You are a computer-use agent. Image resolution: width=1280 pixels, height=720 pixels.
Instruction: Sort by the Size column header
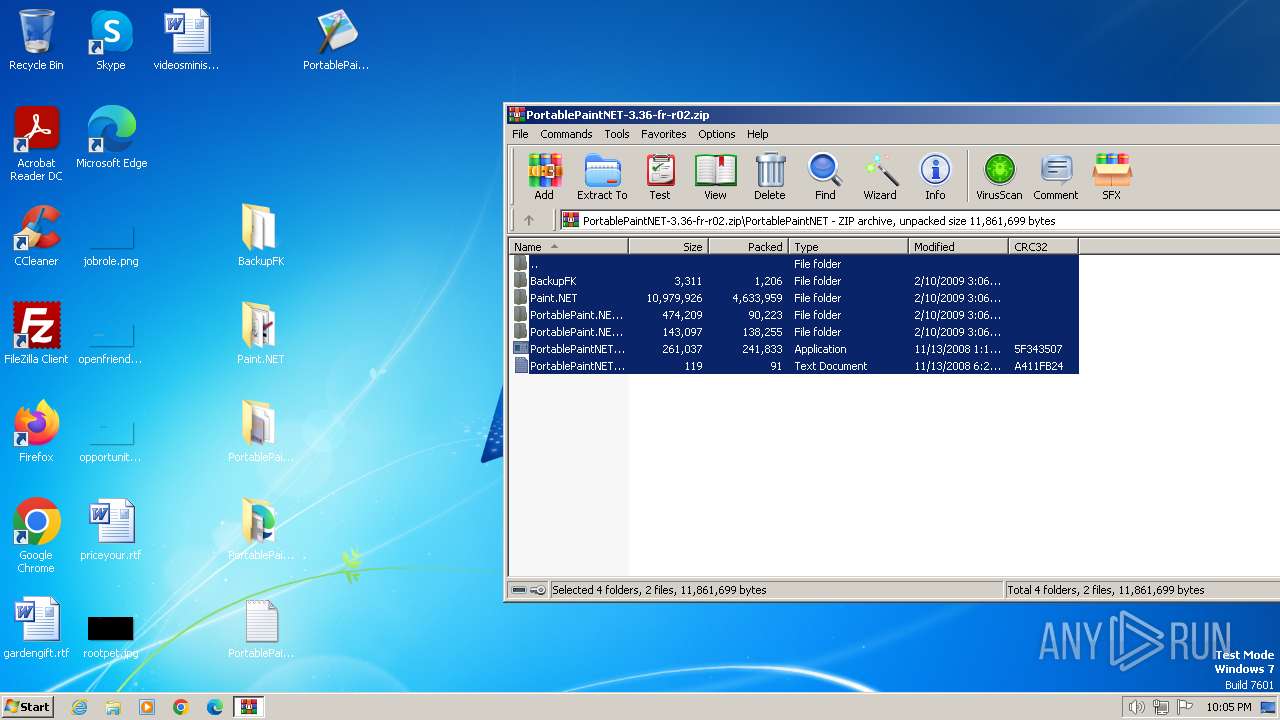[x=668, y=247]
